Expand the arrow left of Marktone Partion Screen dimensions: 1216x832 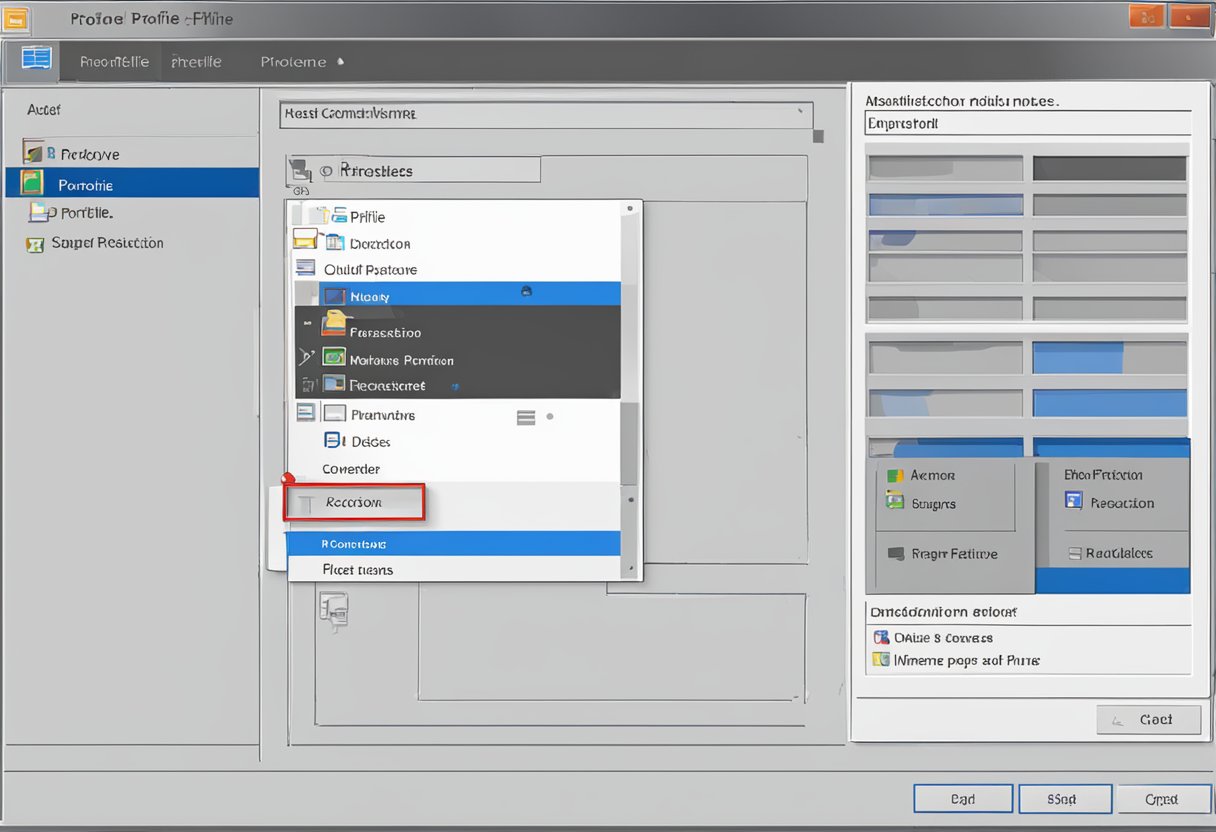tap(306, 357)
